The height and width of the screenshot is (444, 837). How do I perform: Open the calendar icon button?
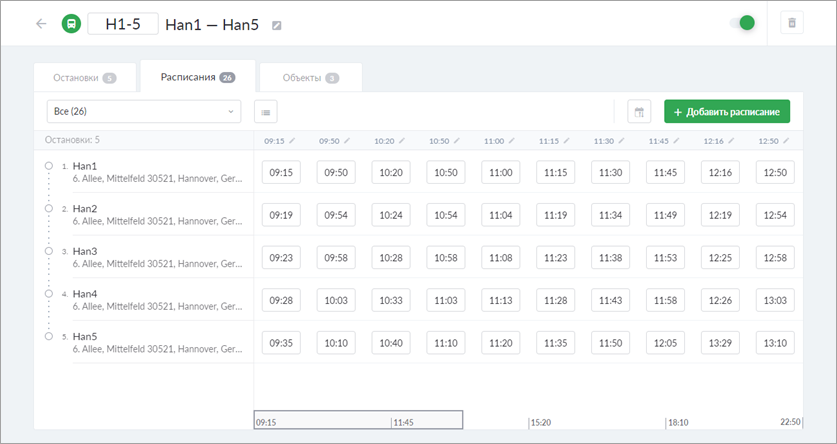639,111
